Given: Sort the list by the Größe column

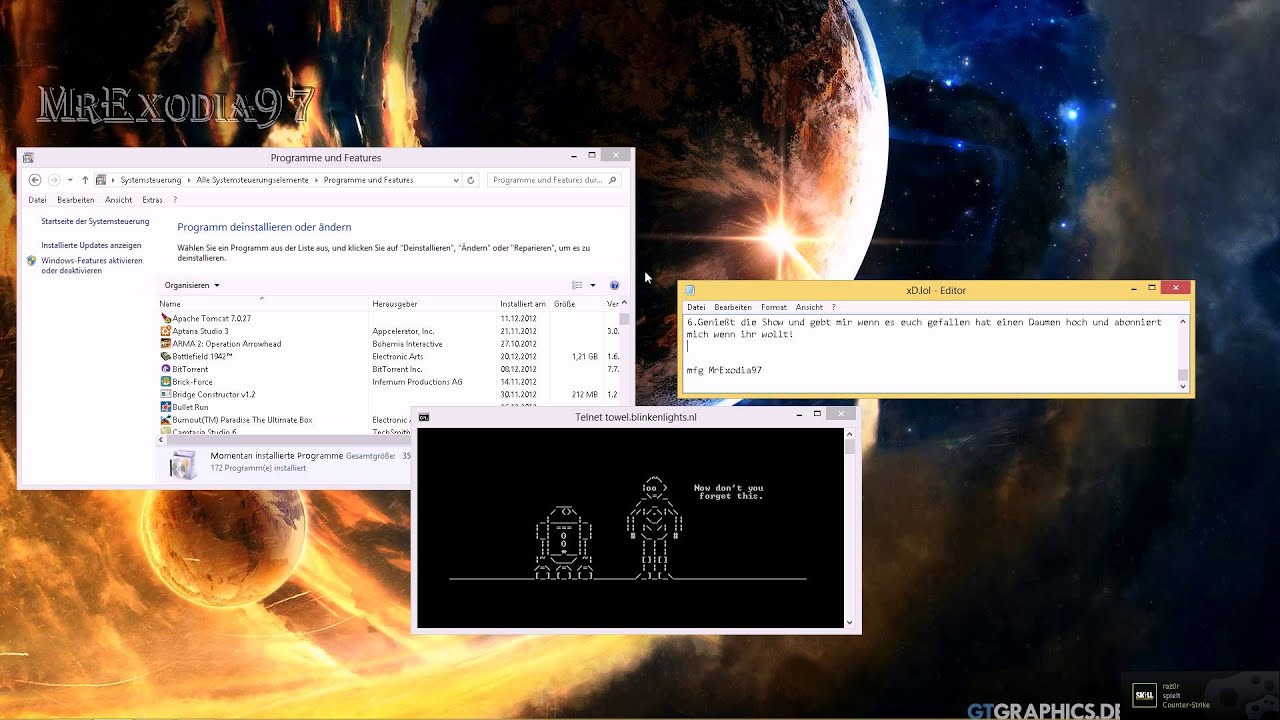Looking at the screenshot, I should (577, 303).
